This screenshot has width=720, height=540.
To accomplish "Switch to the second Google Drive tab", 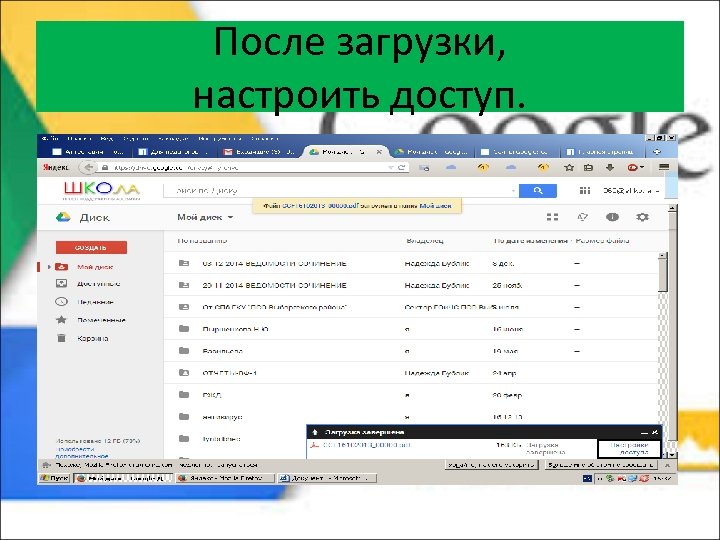I will pyautogui.click(x=432, y=152).
